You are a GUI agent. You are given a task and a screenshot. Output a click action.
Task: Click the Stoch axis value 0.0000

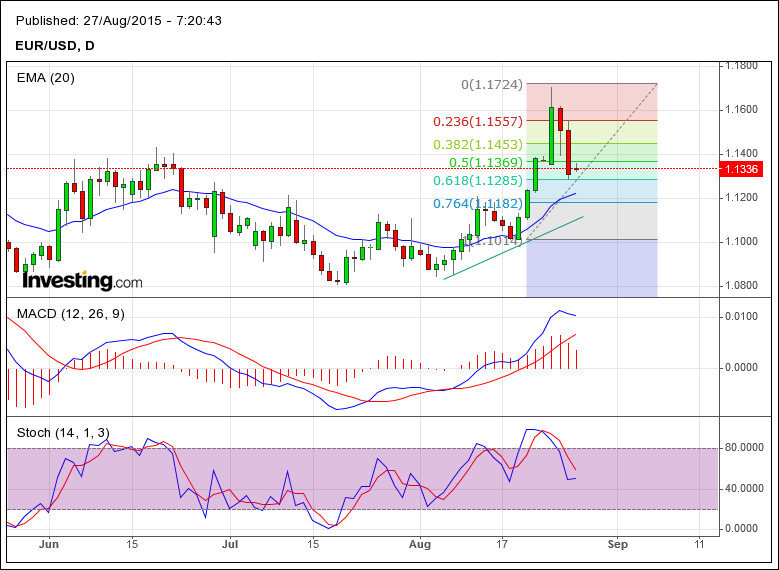click(741, 529)
